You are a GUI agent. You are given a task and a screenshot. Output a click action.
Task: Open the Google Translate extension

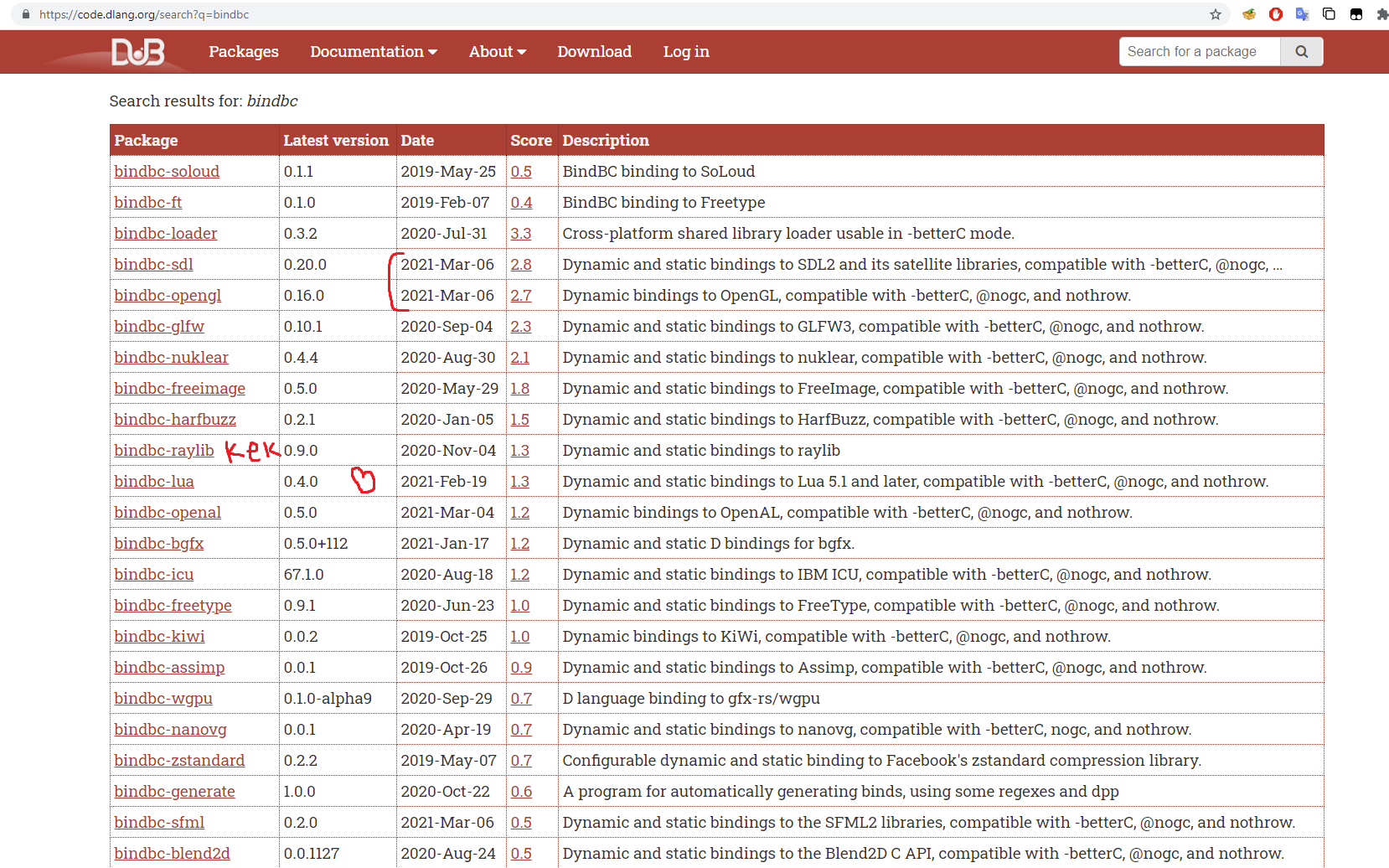1302,14
